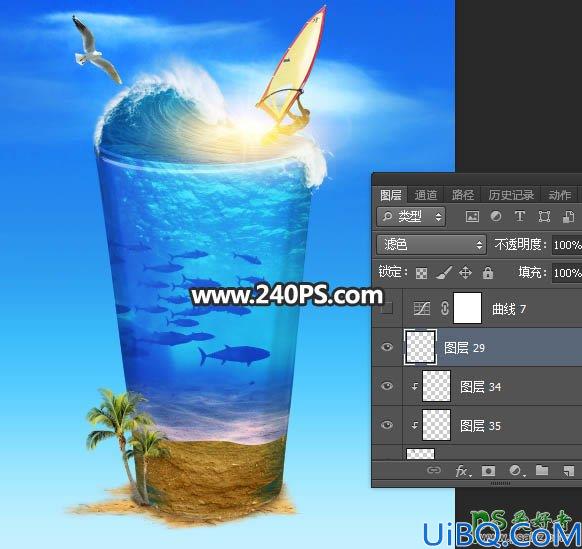Click the 曲线 7 mask link chain
The height and width of the screenshot is (549, 582).
tap(445, 308)
